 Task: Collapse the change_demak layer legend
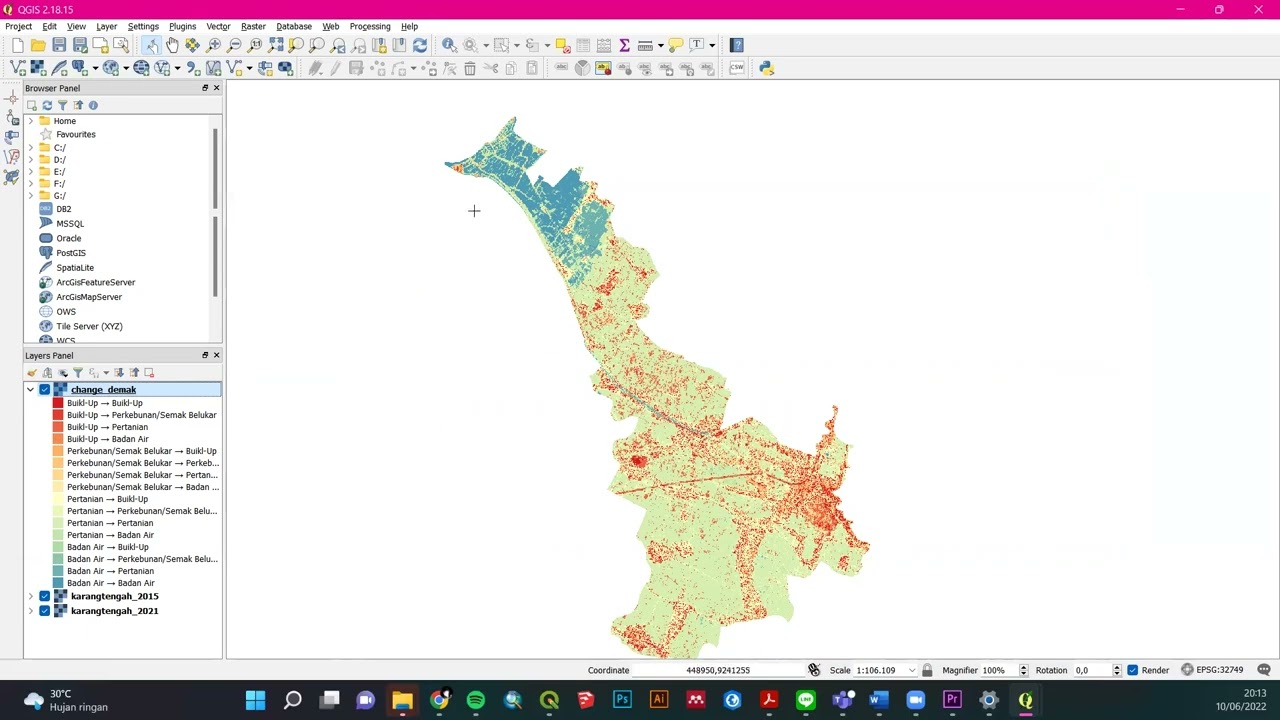30,390
